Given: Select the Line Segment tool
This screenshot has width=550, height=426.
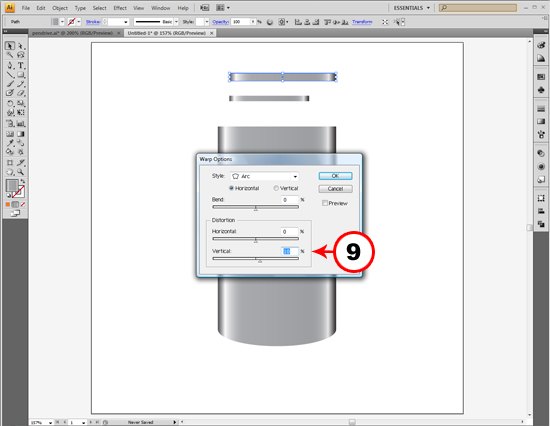Looking at the screenshot, I should (x=10, y=75).
